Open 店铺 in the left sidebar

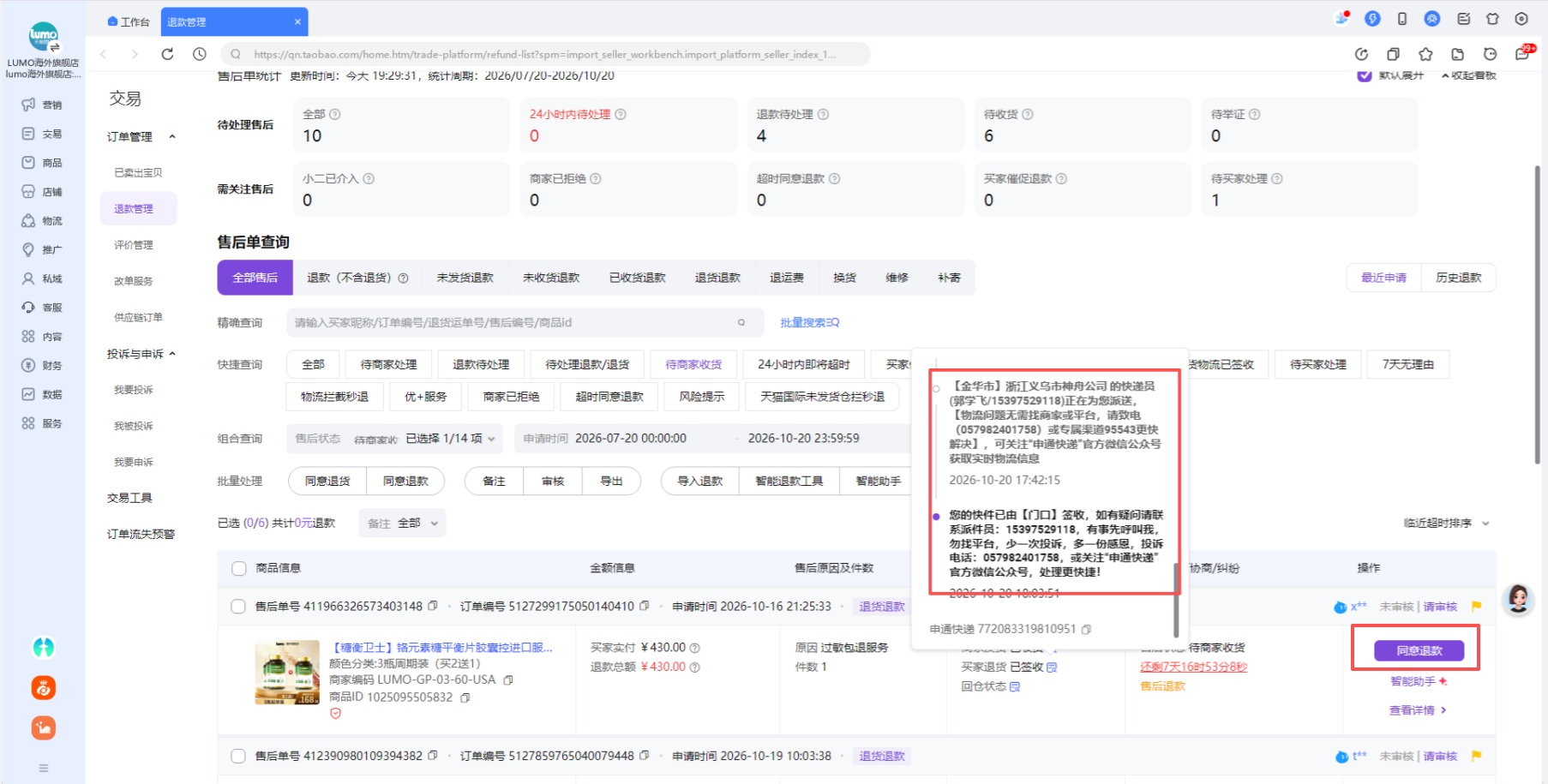tap(42, 192)
